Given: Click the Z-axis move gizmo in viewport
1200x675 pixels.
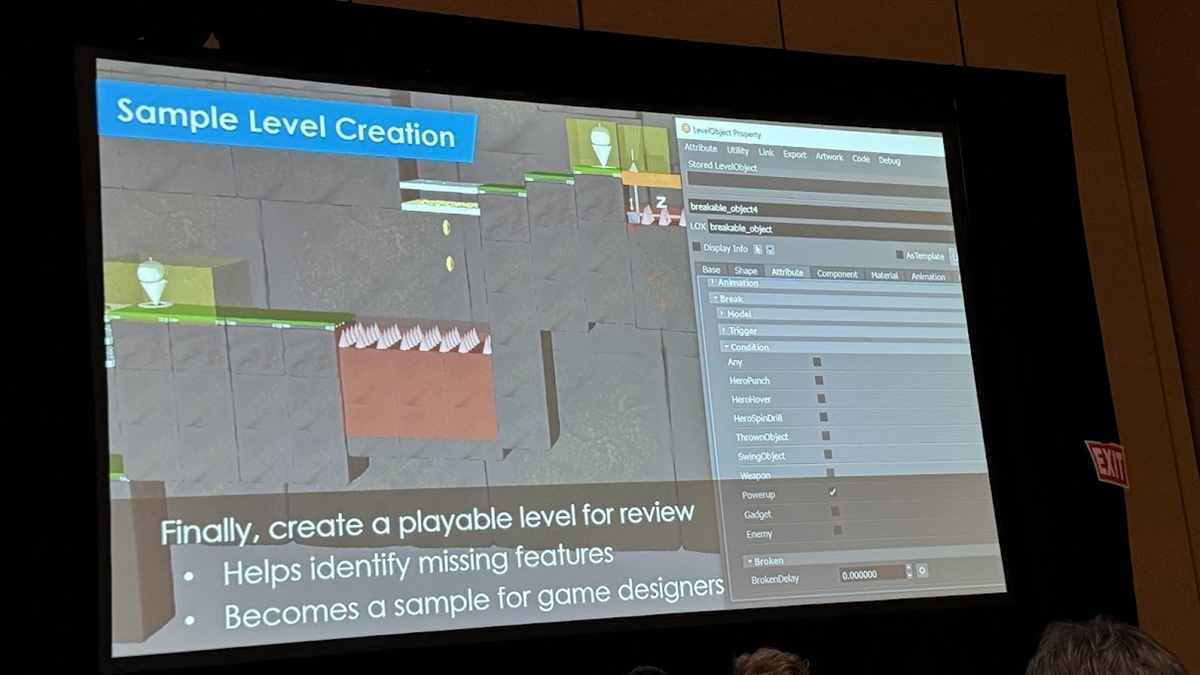Looking at the screenshot, I should pyautogui.click(x=660, y=203).
